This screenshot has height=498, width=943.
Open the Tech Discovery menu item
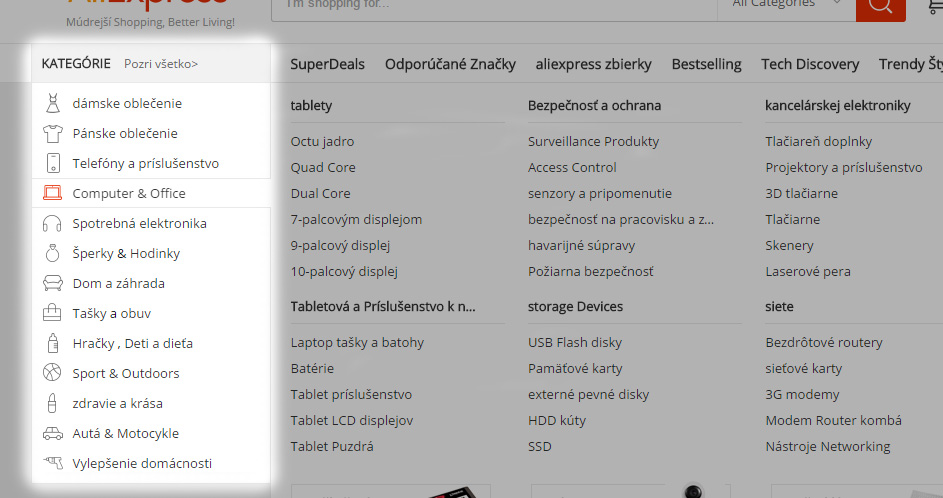coord(810,64)
